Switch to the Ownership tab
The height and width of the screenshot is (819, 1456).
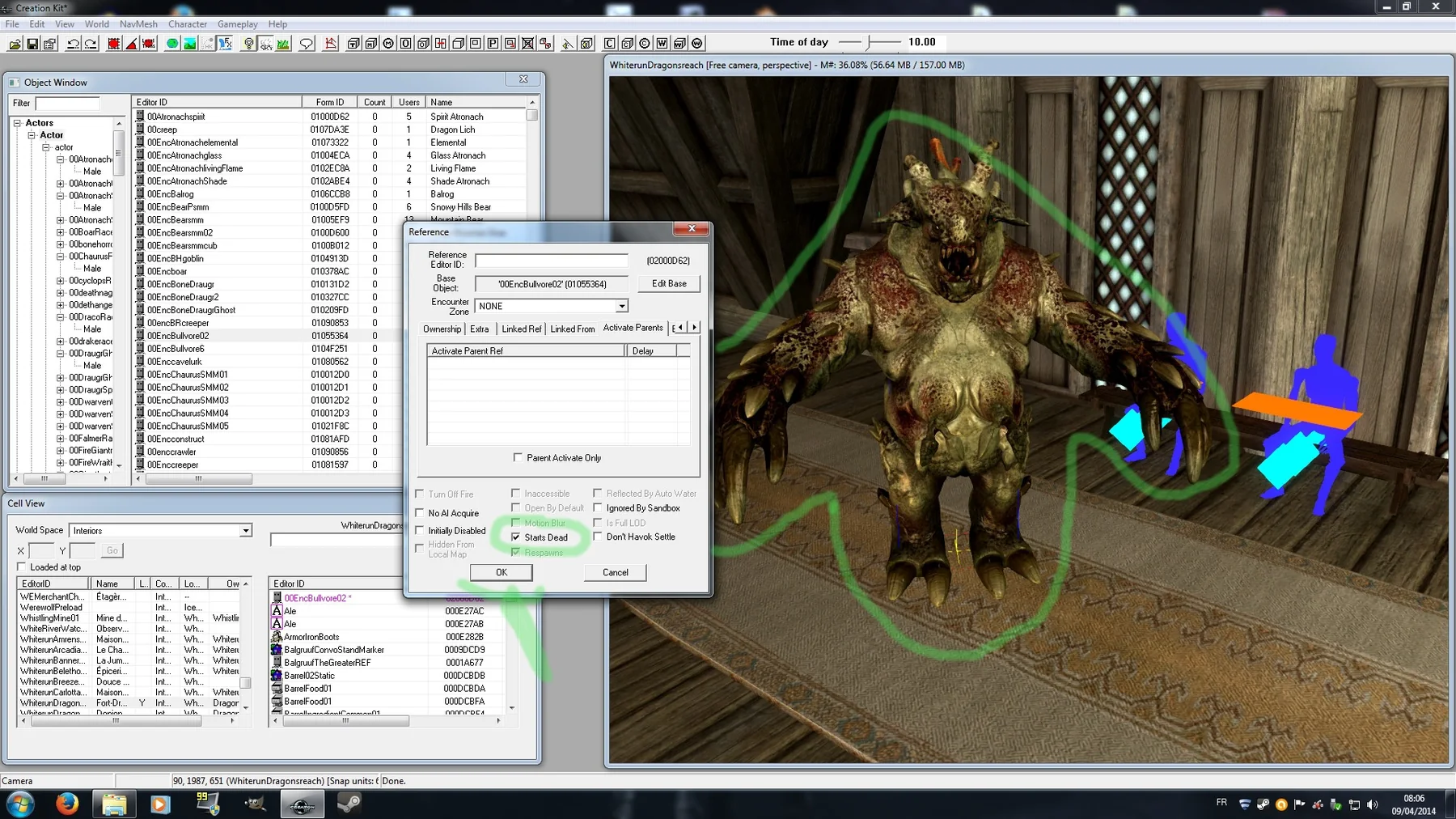pyautogui.click(x=442, y=329)
